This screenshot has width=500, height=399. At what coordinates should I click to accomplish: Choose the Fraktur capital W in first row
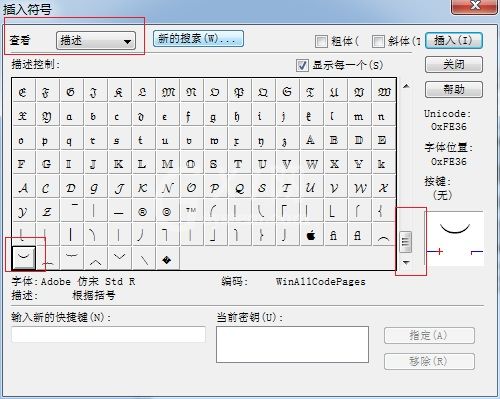[383, 92]
